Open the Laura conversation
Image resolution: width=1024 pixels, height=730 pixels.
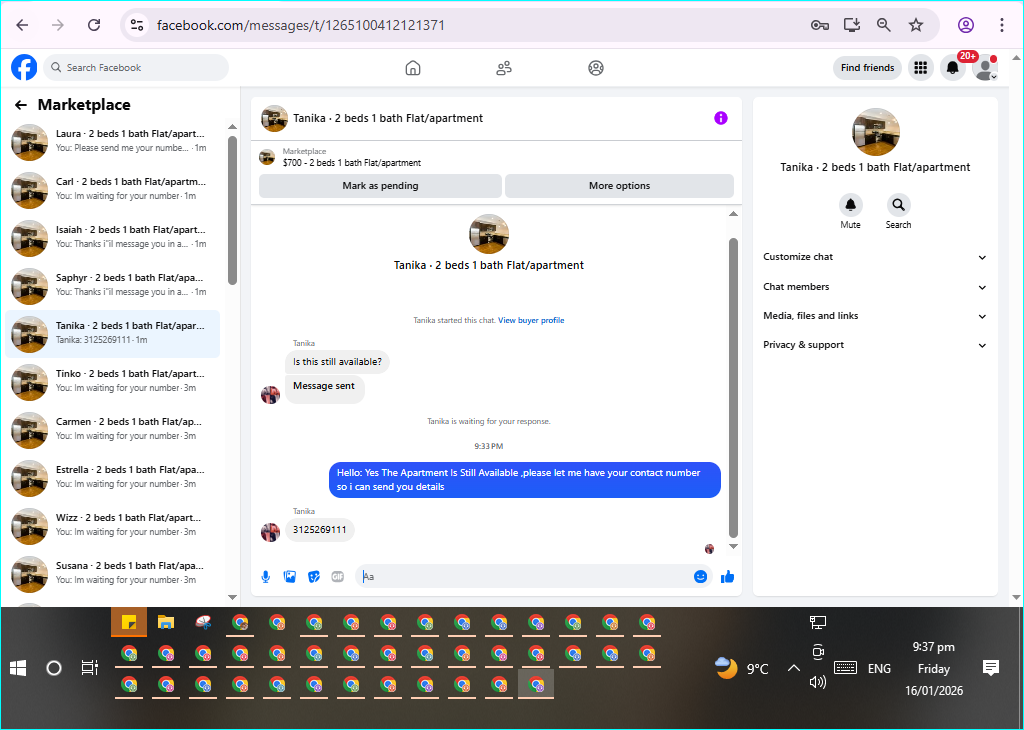(113, 142)
